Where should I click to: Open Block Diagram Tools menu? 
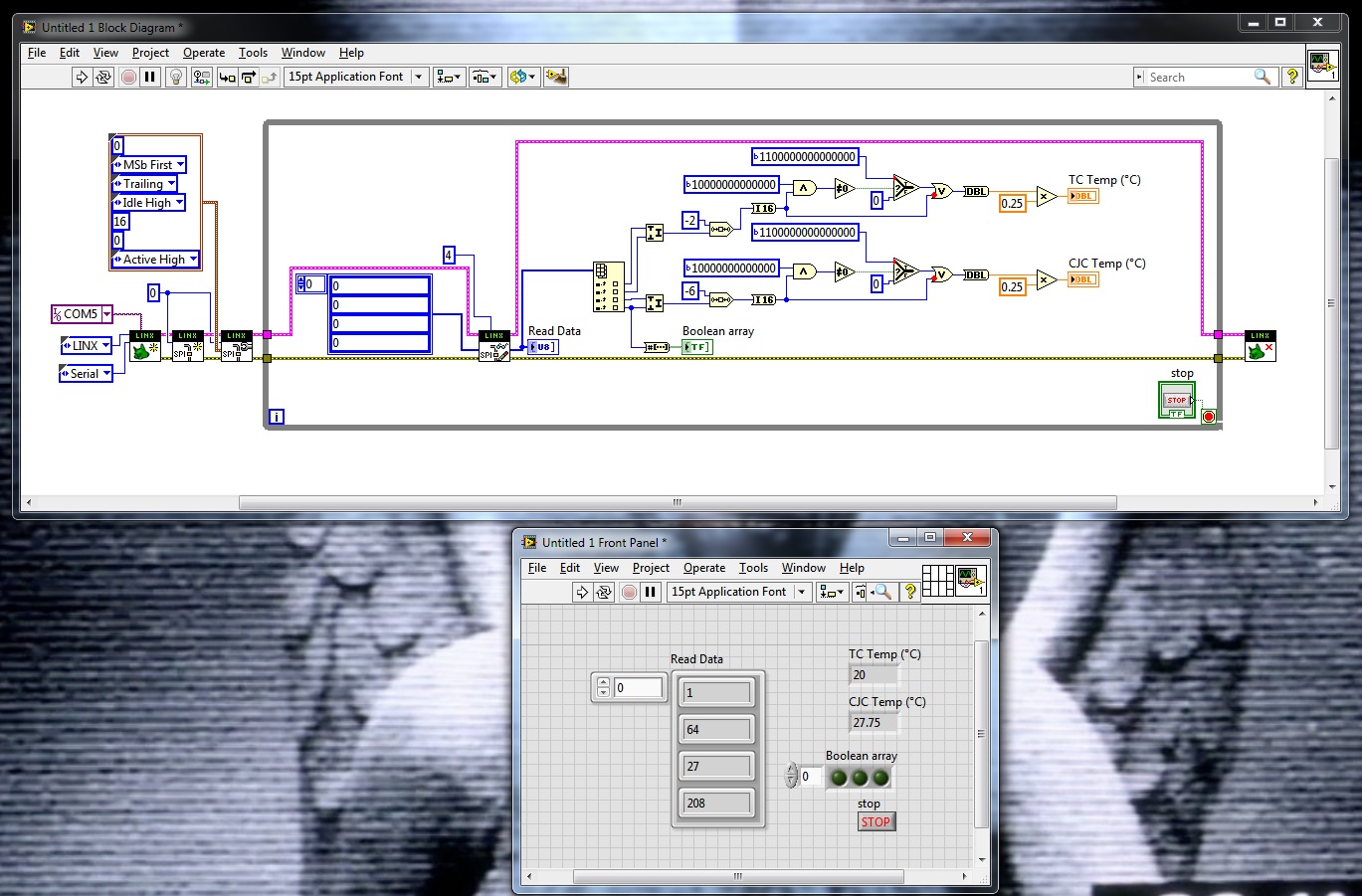click(x=253, y=53)
